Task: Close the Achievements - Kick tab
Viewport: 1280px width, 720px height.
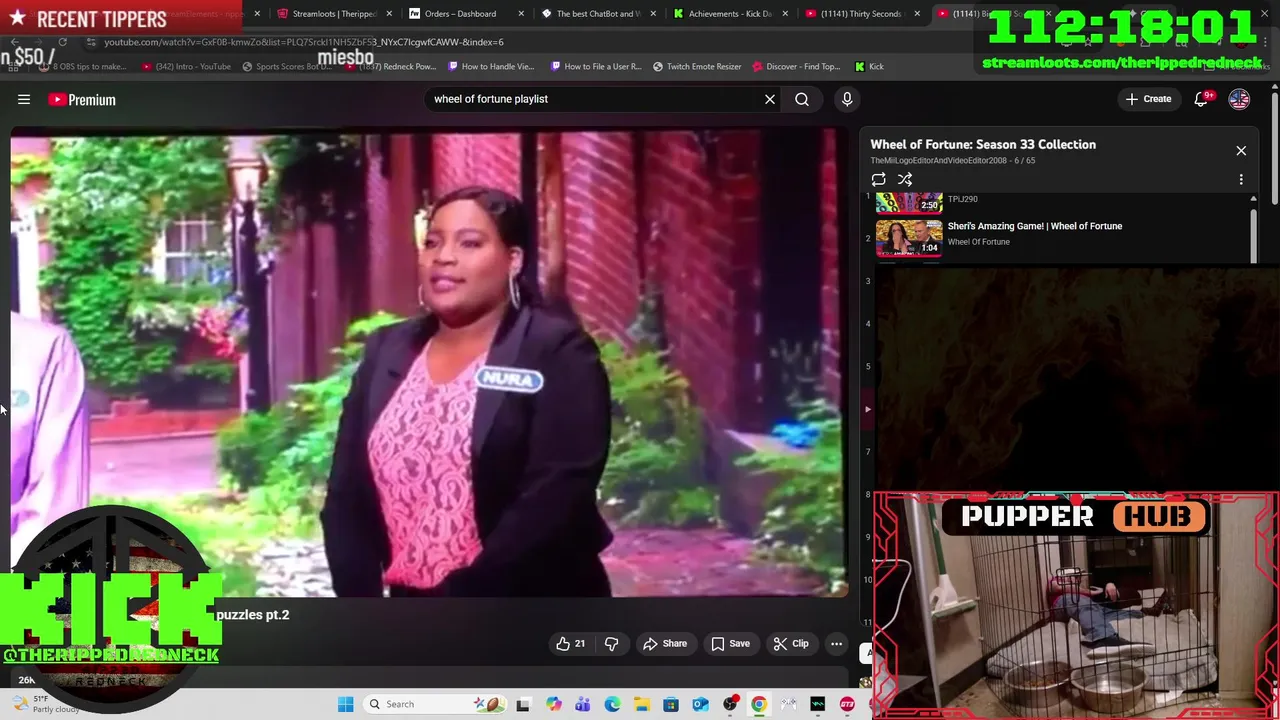Action: pos(785,14)
